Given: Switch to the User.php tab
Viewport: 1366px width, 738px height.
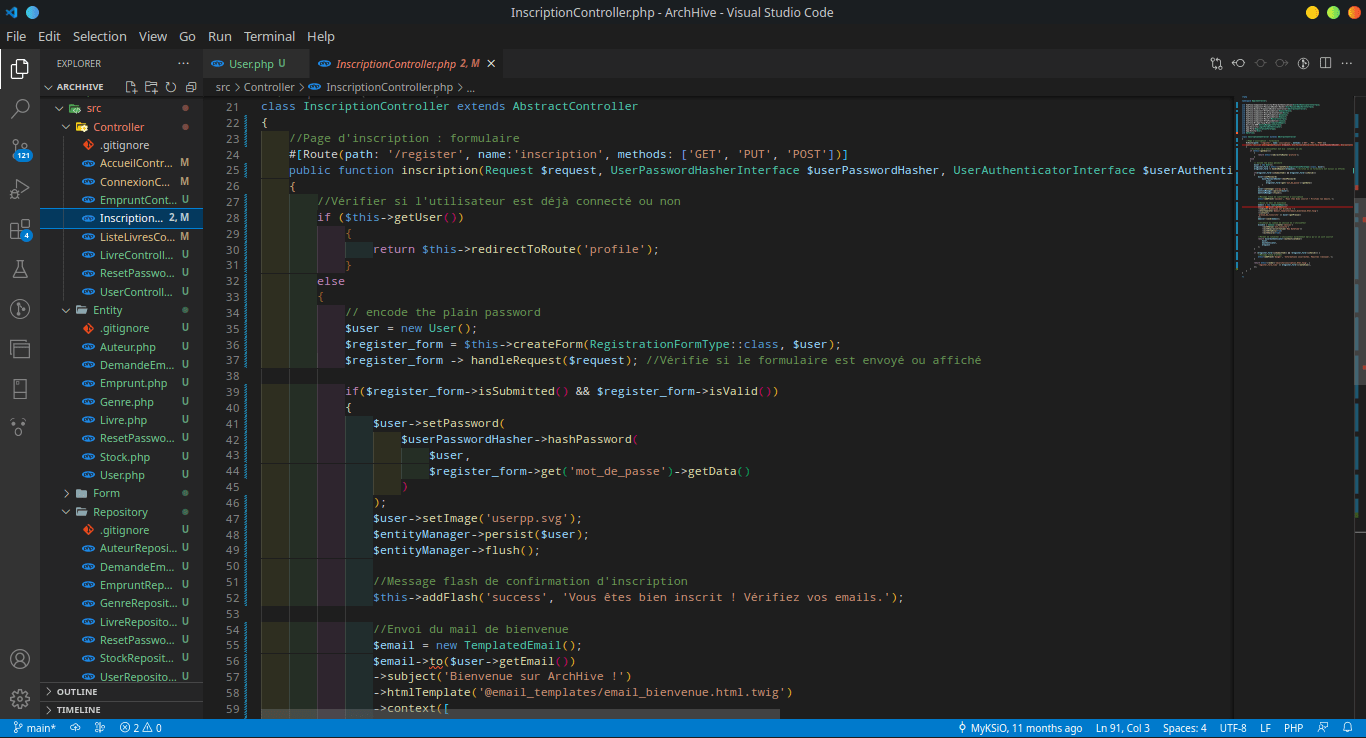Looking at the screenshot, I should coord(250,64).
